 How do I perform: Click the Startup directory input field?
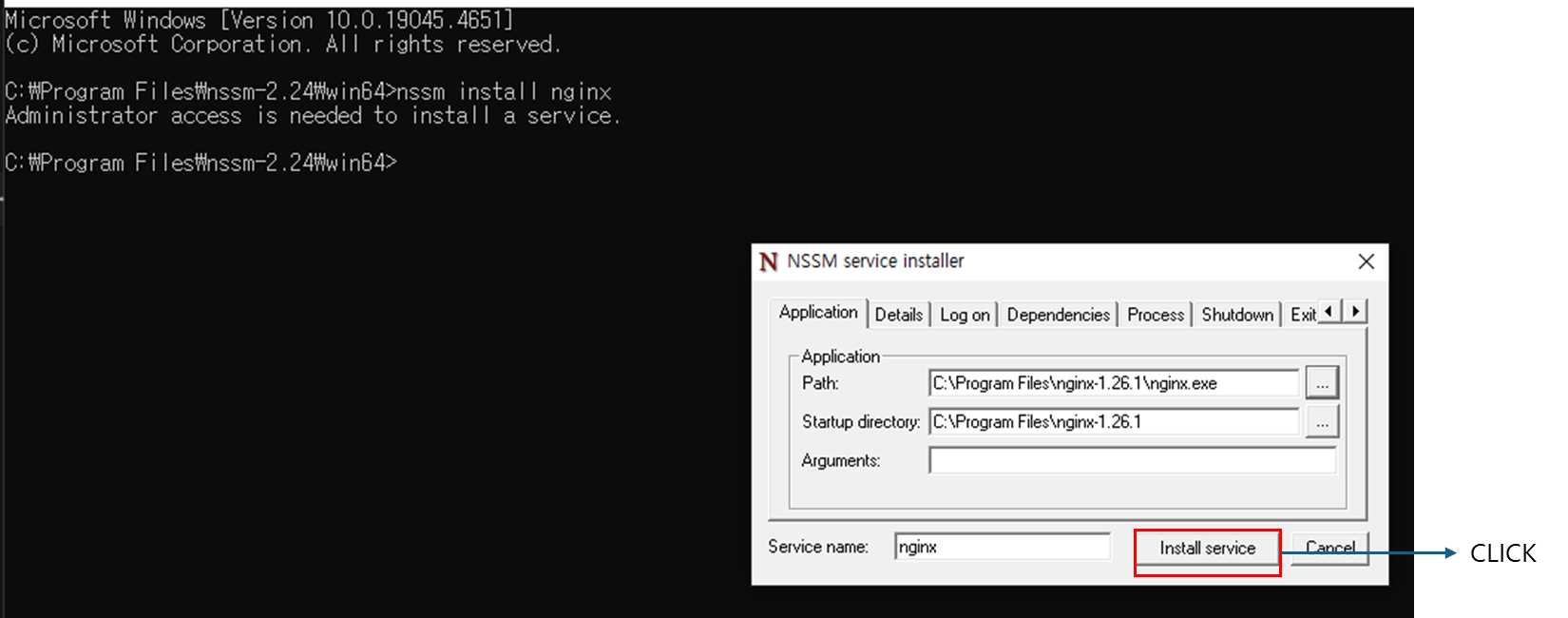(1114, 422)
